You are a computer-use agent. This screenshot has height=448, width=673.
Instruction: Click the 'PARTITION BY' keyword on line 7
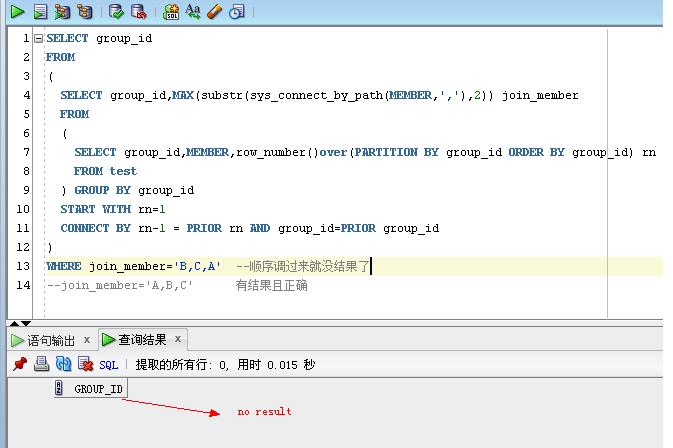pos(396,152)
